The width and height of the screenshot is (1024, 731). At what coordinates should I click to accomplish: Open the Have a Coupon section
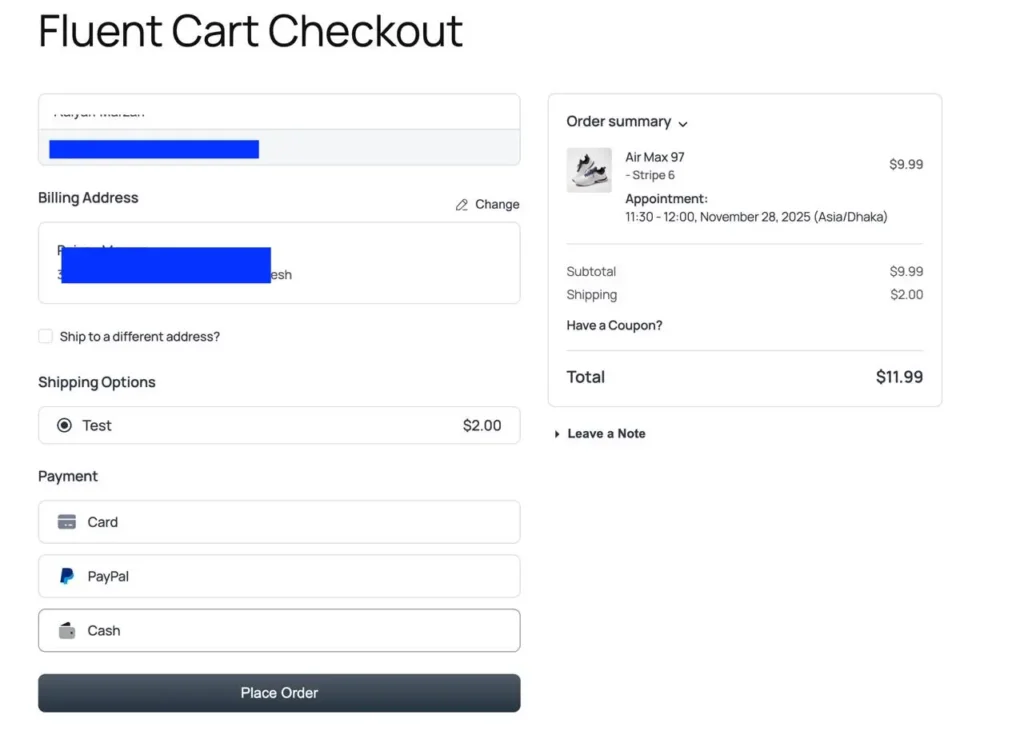click(614, 325)
